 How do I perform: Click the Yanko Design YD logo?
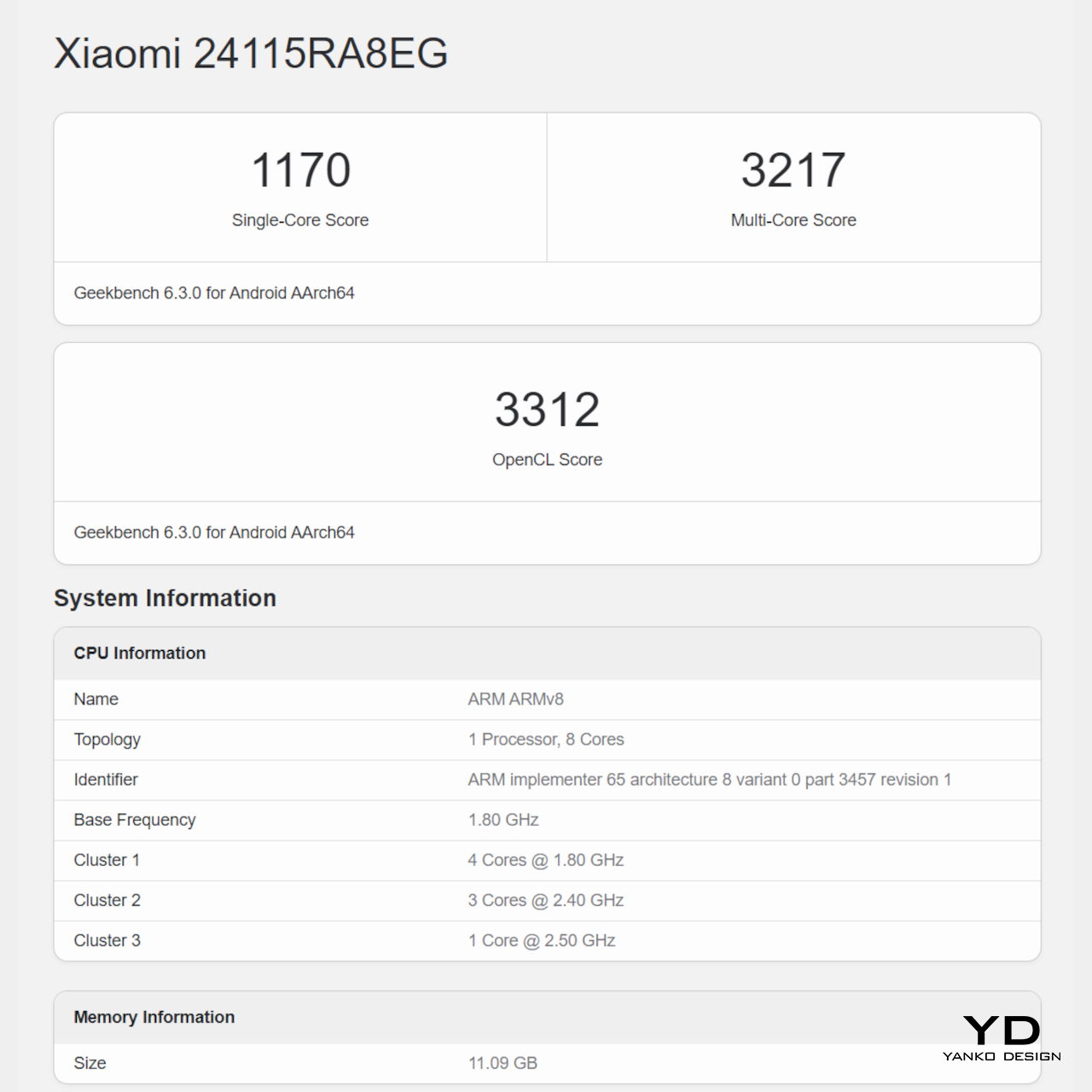pos(1002,1036)
